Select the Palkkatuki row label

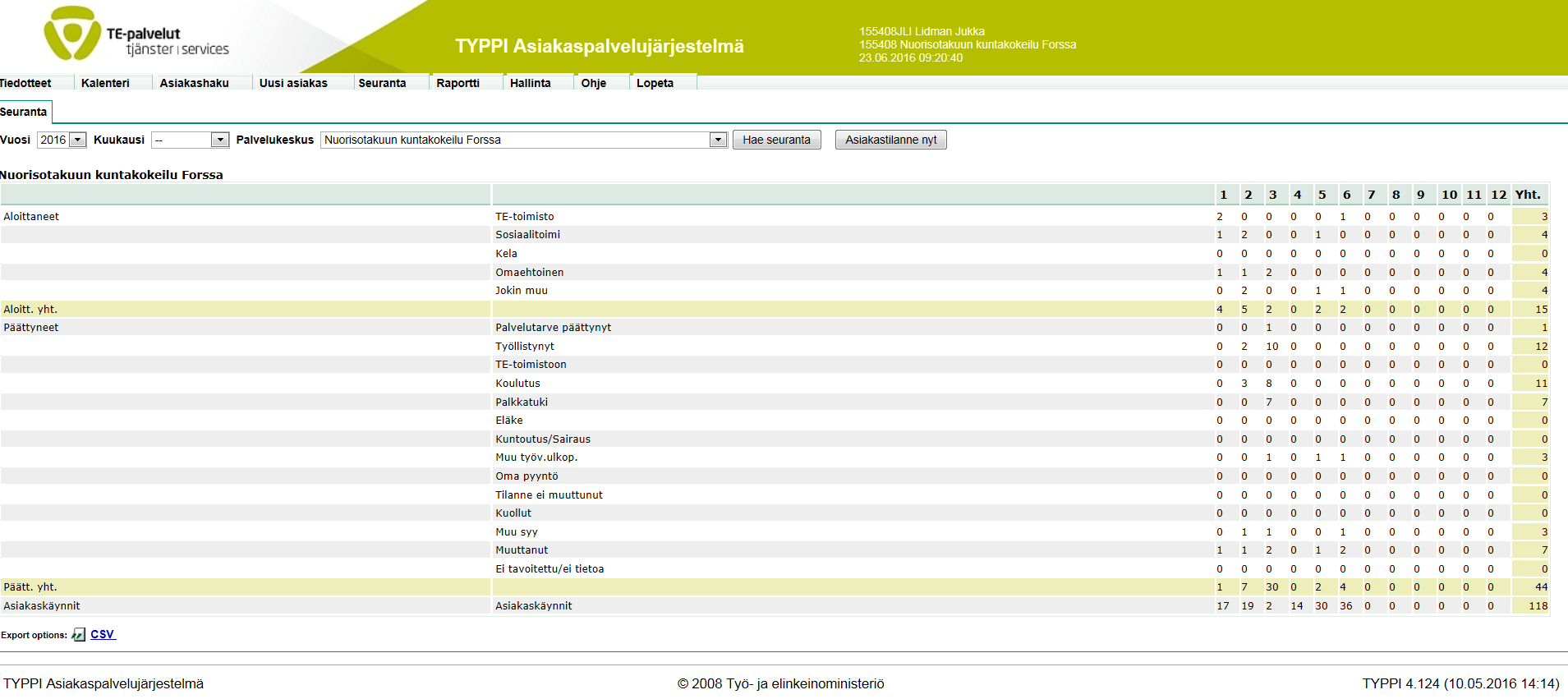click(x=521, y=402)
